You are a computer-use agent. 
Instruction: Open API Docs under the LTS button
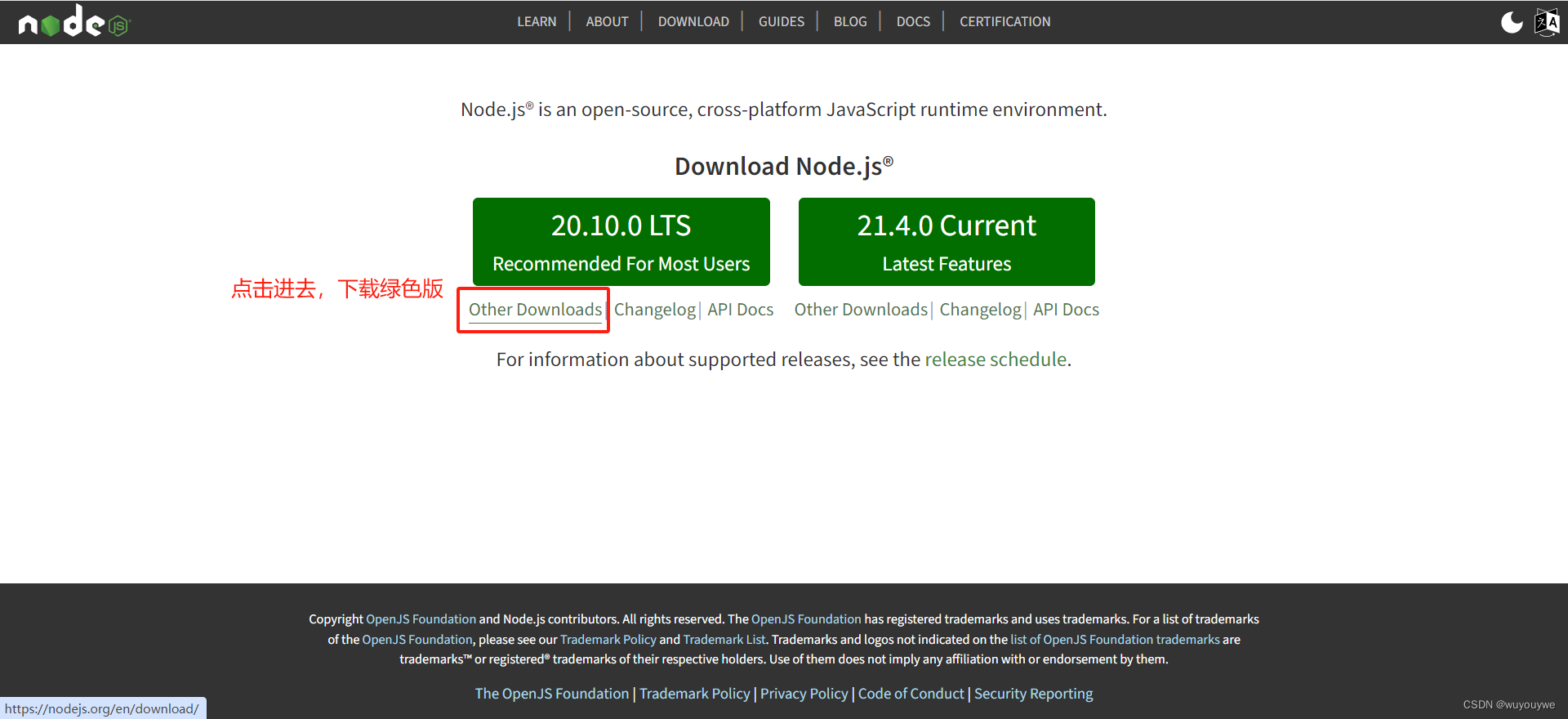point(740,310)
